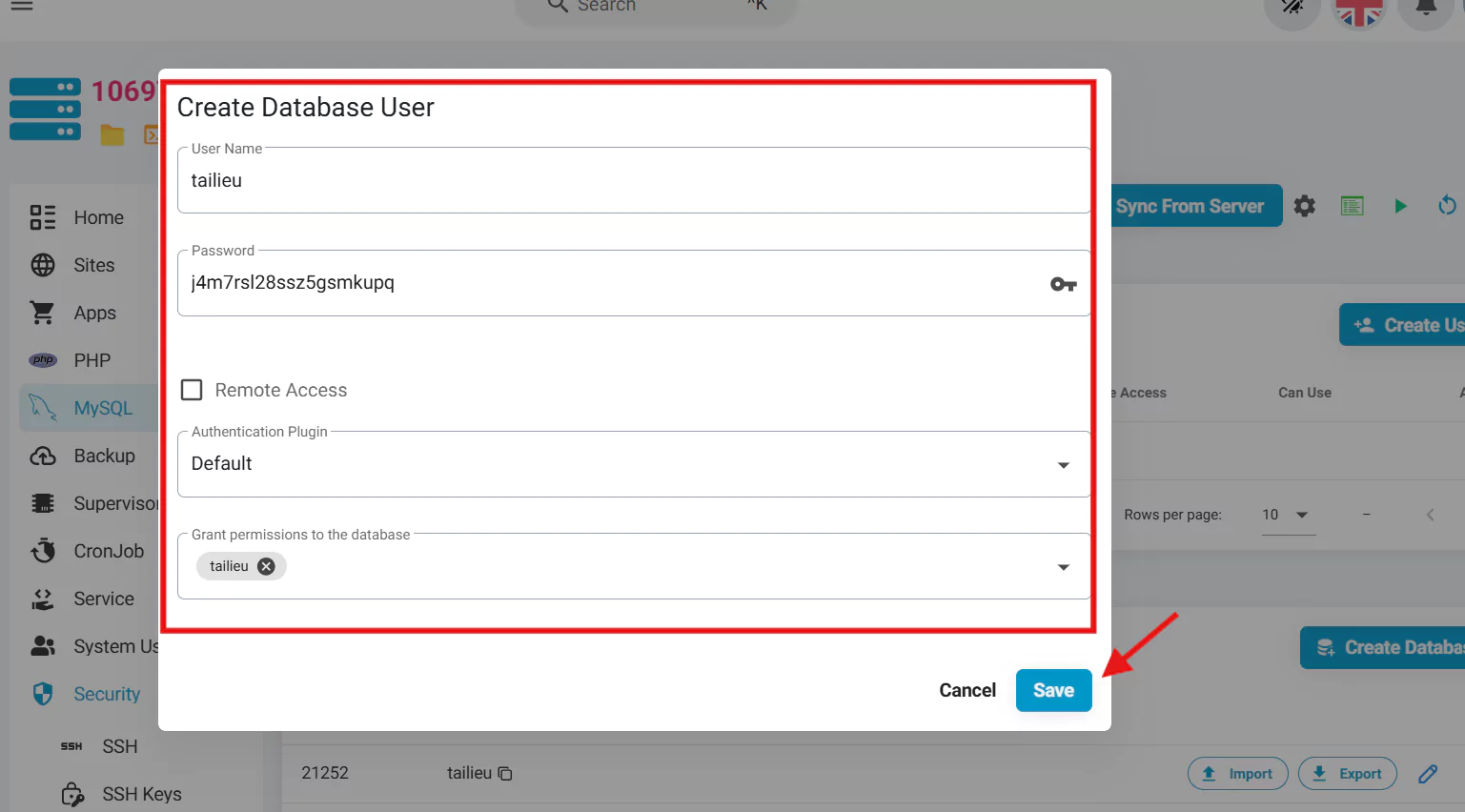The height and width of the screenshot is (812, 1465).
Task: Remove the tailieu database chip
Action: coord(266,566)
